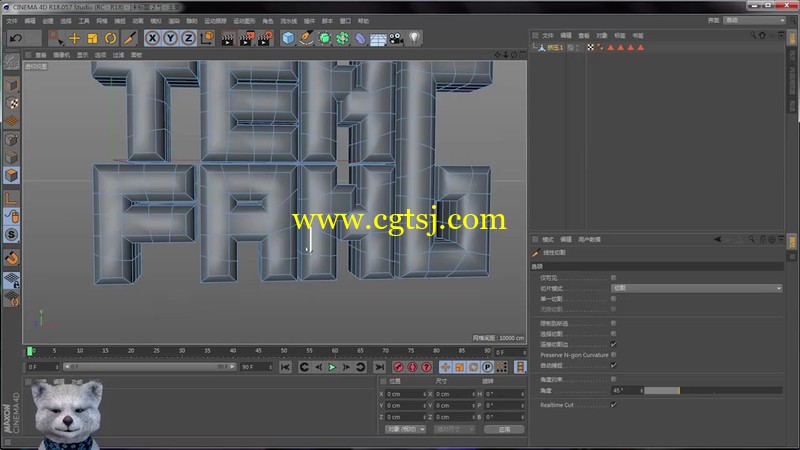Screen dimensions: 800x450
Task: Open the 工具 menu in main menu bar
Action: coord(84,21)
